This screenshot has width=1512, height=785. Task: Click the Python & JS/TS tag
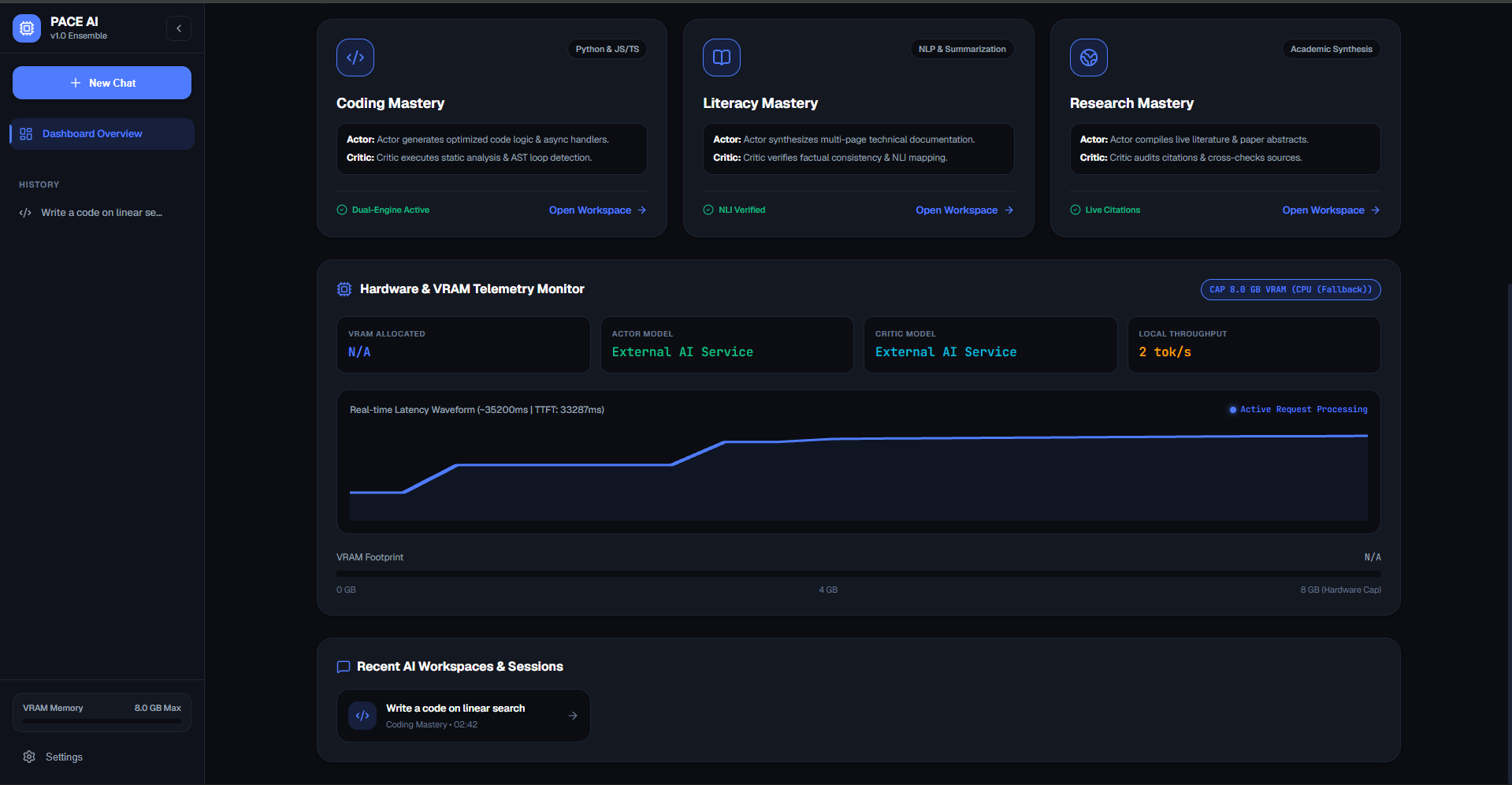tap(607, 49)
